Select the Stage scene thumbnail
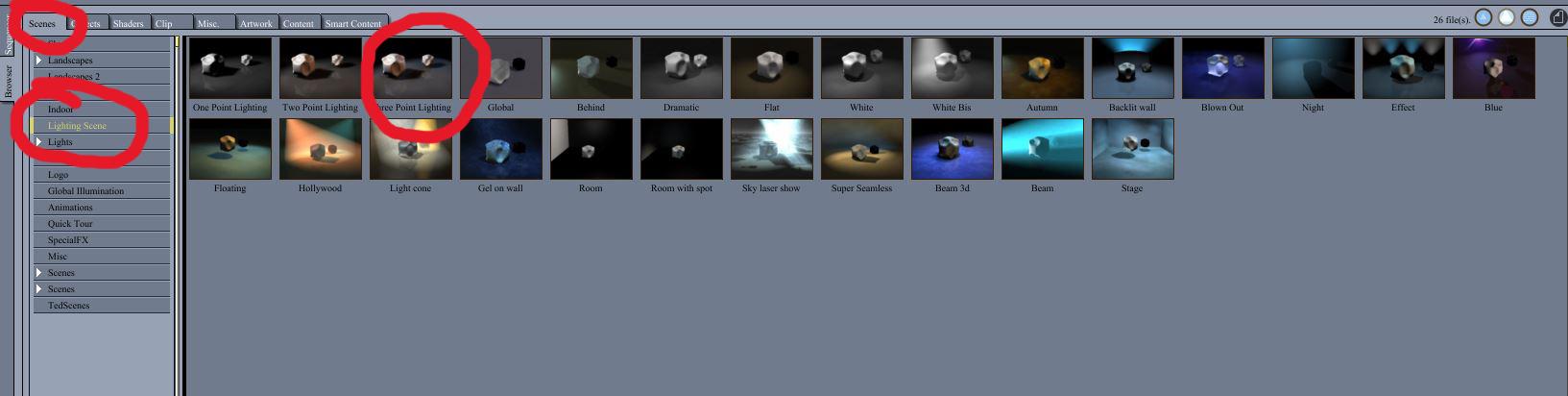1568x396 pixels. [x=1132, y=149]
